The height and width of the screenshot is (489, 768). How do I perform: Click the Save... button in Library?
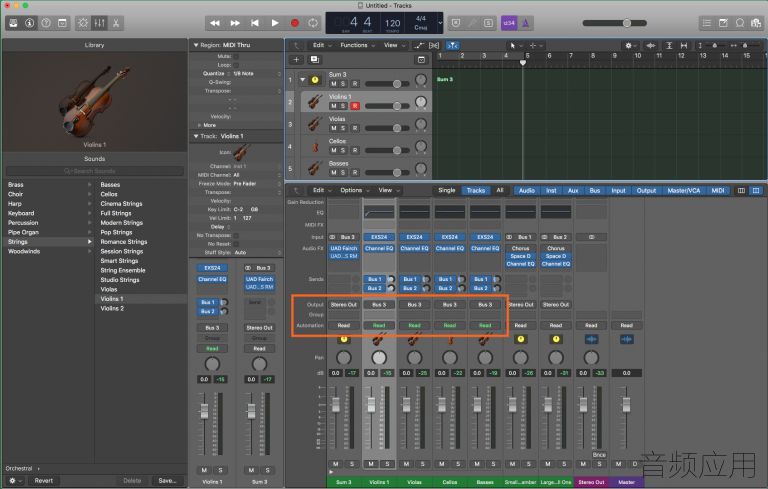[168, 481]
